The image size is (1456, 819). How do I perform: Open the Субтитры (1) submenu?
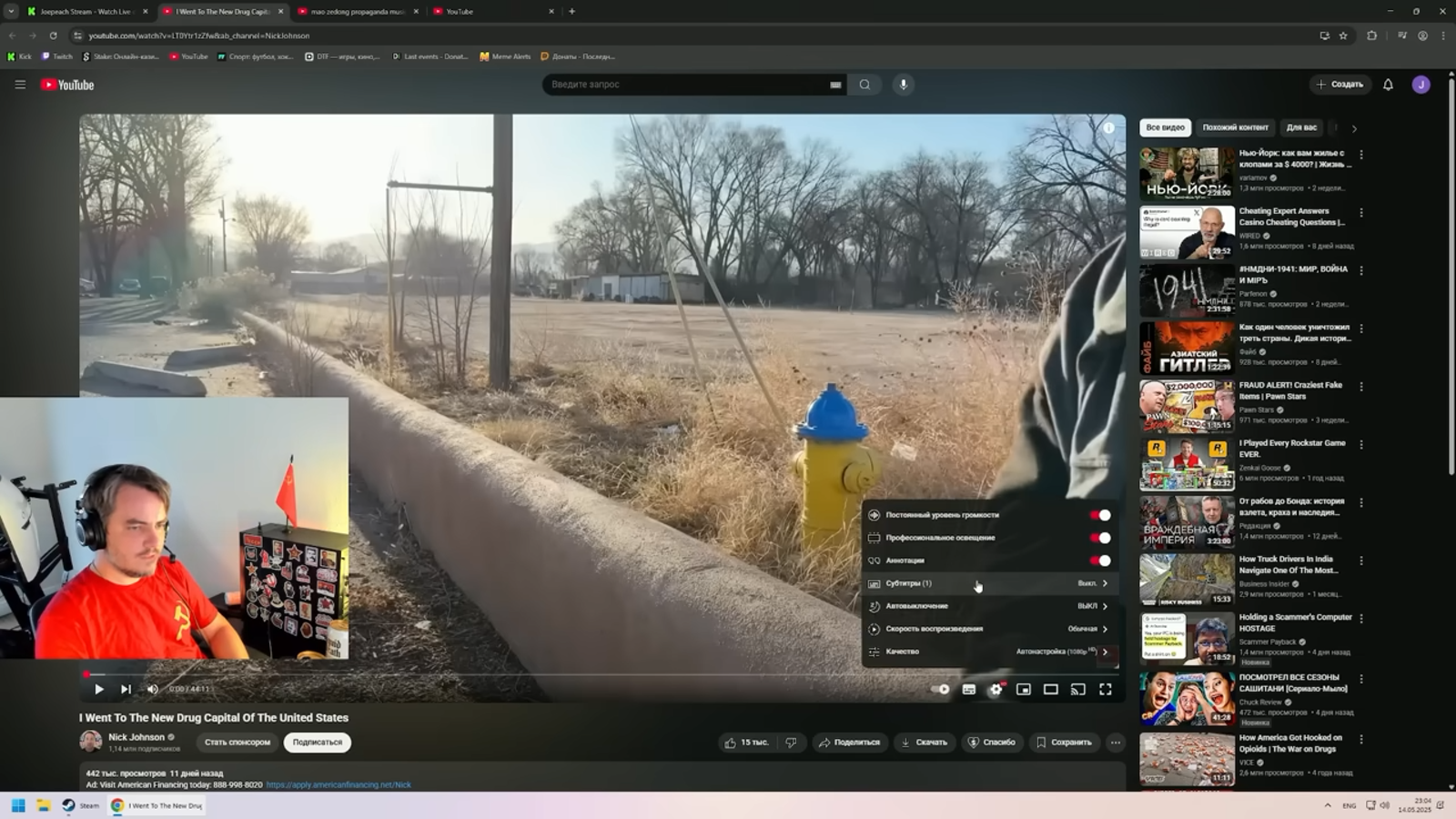[990, 583]
